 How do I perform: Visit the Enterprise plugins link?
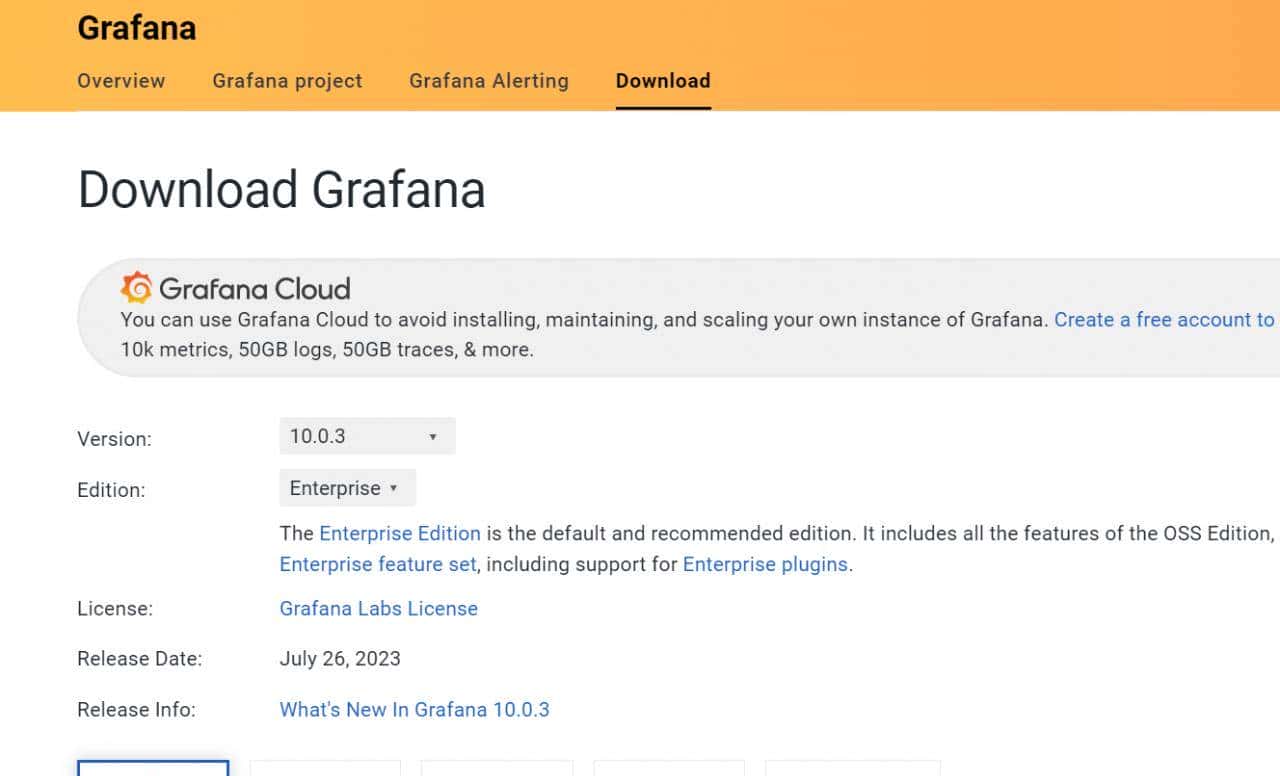pos(765,564)
